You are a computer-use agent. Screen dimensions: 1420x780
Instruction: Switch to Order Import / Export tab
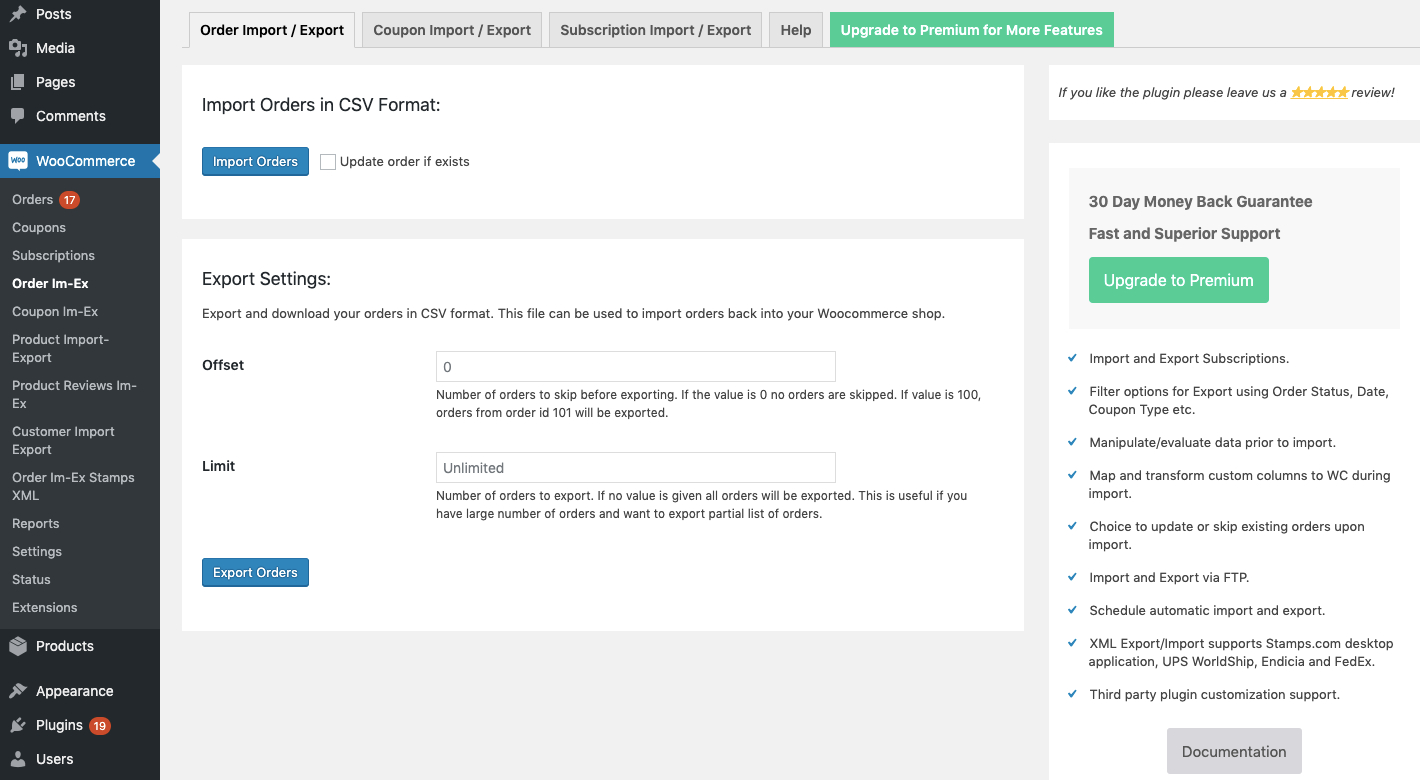click(x=272, y=30)
